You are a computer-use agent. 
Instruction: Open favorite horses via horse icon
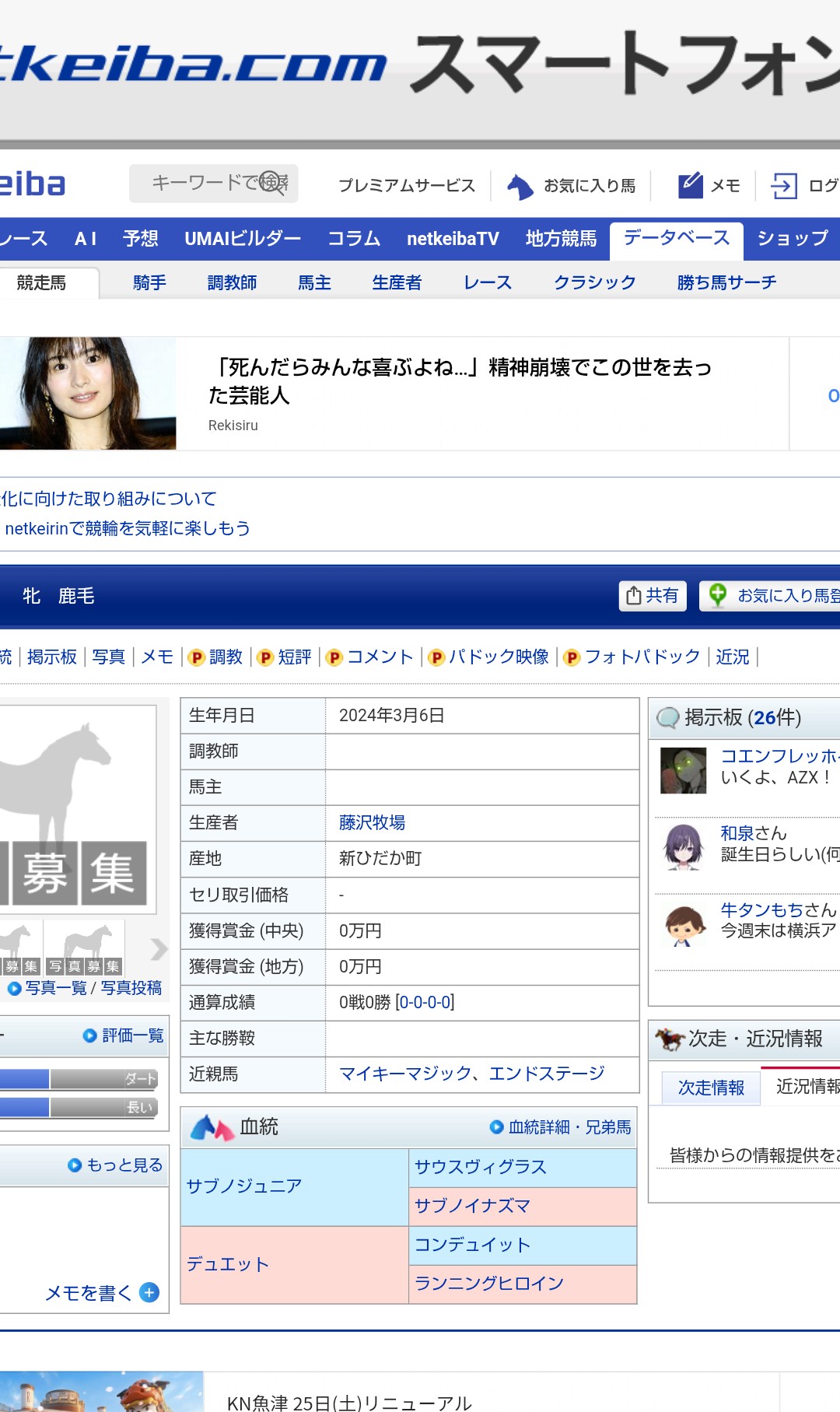520,186
